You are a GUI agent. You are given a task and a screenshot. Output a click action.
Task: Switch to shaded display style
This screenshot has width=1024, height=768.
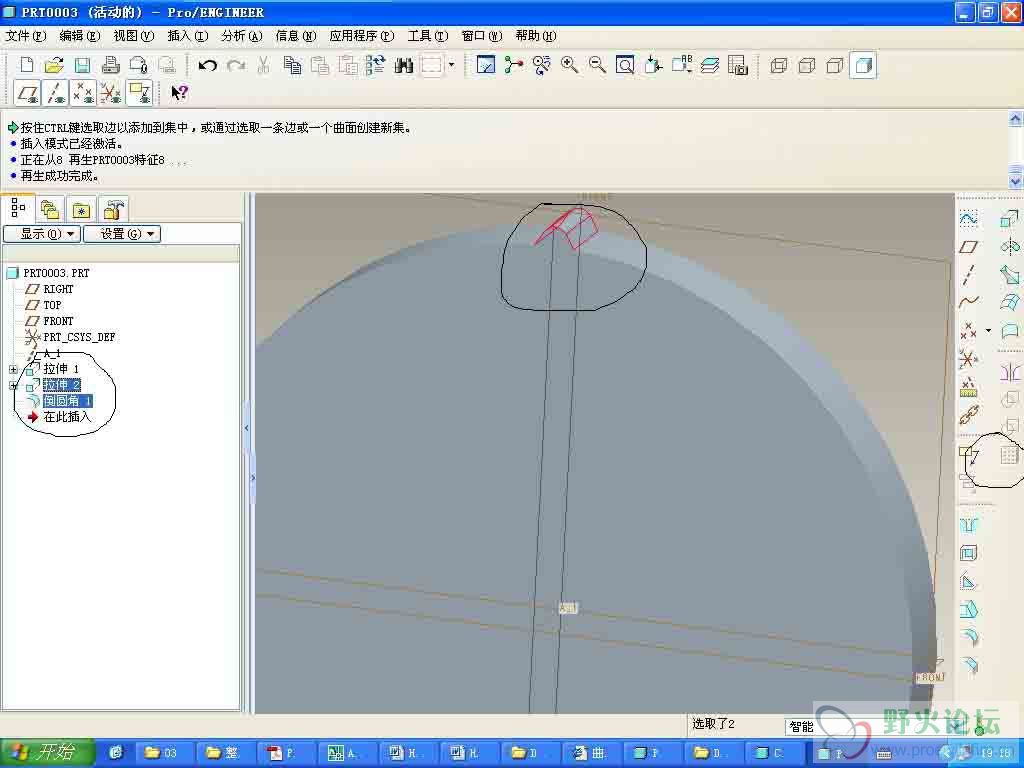coord(863,65)
